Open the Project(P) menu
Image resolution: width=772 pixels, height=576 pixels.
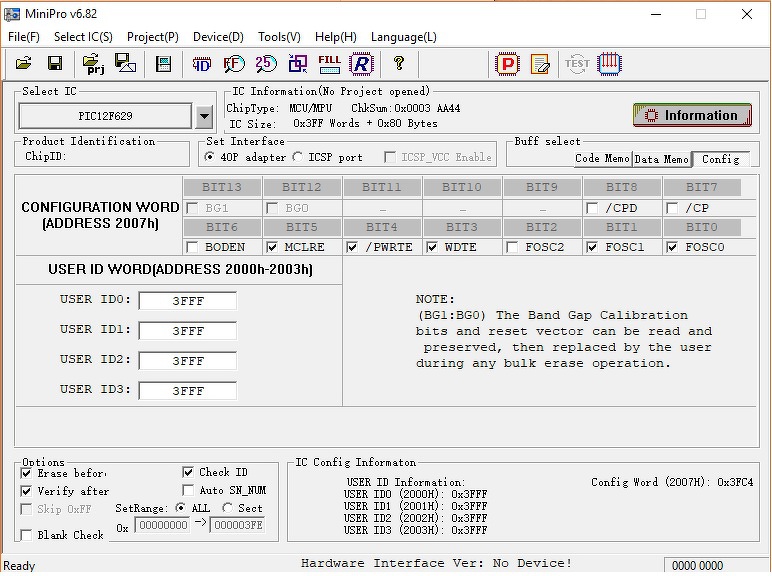(x=153, y=37)
